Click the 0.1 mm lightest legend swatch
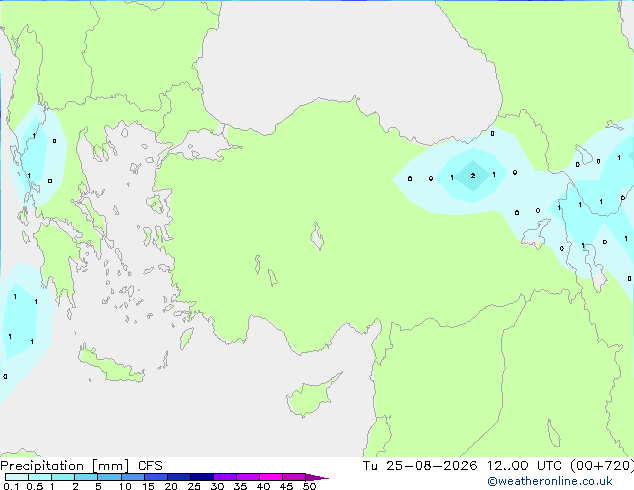This screenshot has width=634, height=490. (x=17, y=477)
